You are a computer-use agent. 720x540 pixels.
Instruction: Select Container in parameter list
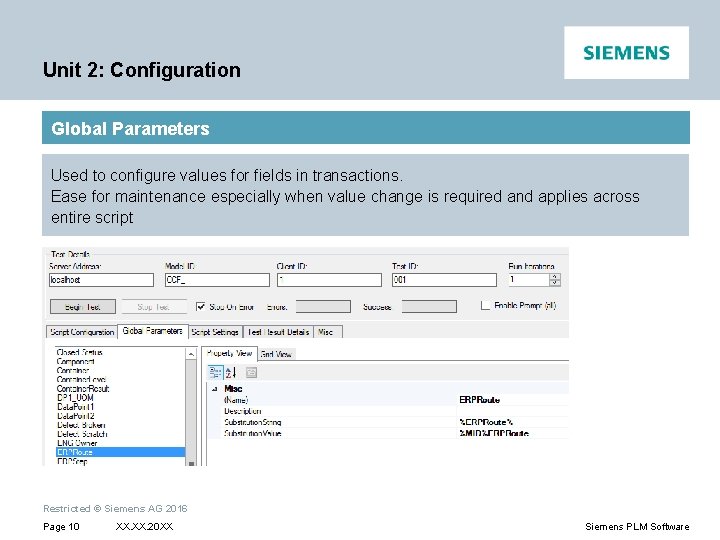(x=73, y=371)
